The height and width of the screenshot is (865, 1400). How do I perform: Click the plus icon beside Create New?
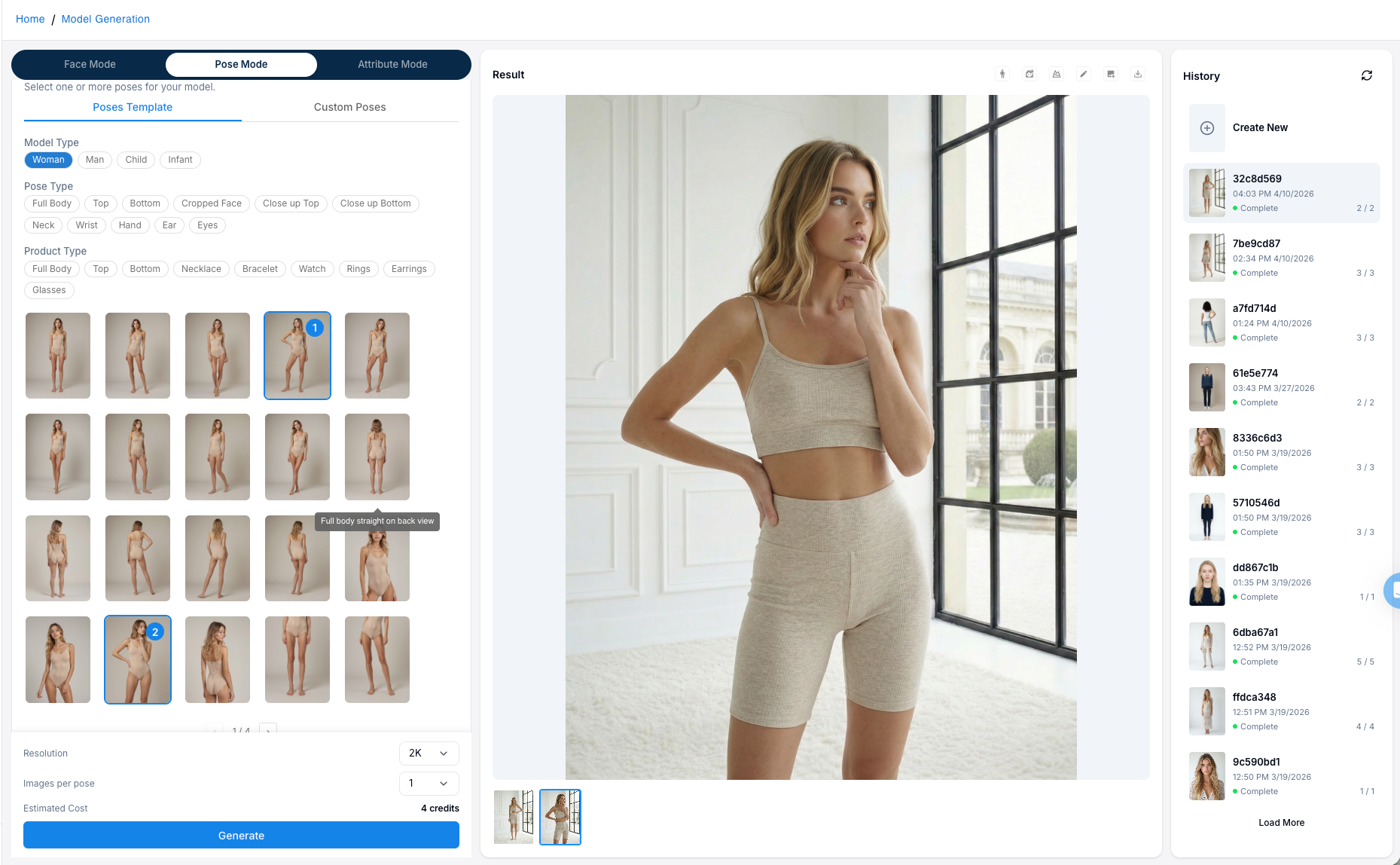[1207, 128]
